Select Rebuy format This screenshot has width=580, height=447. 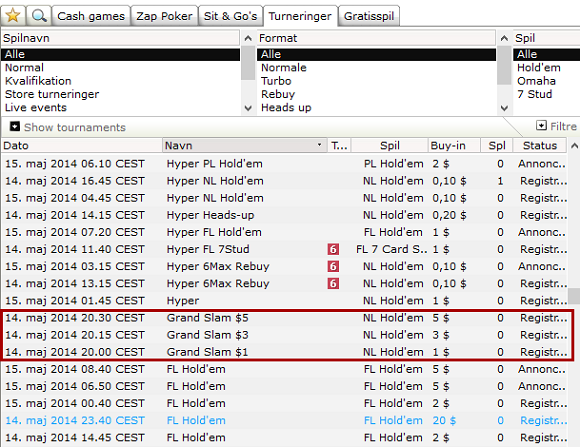coord(377,94)
